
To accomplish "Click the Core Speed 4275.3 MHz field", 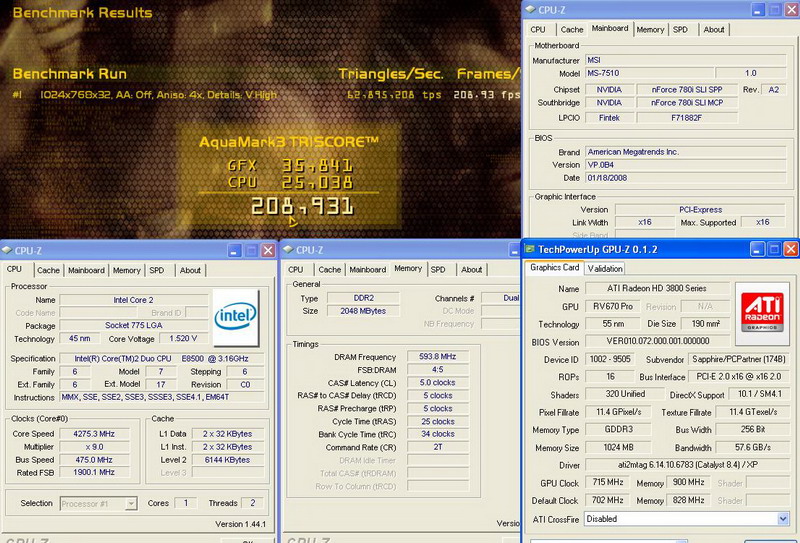I will click(x=94, y=434).
